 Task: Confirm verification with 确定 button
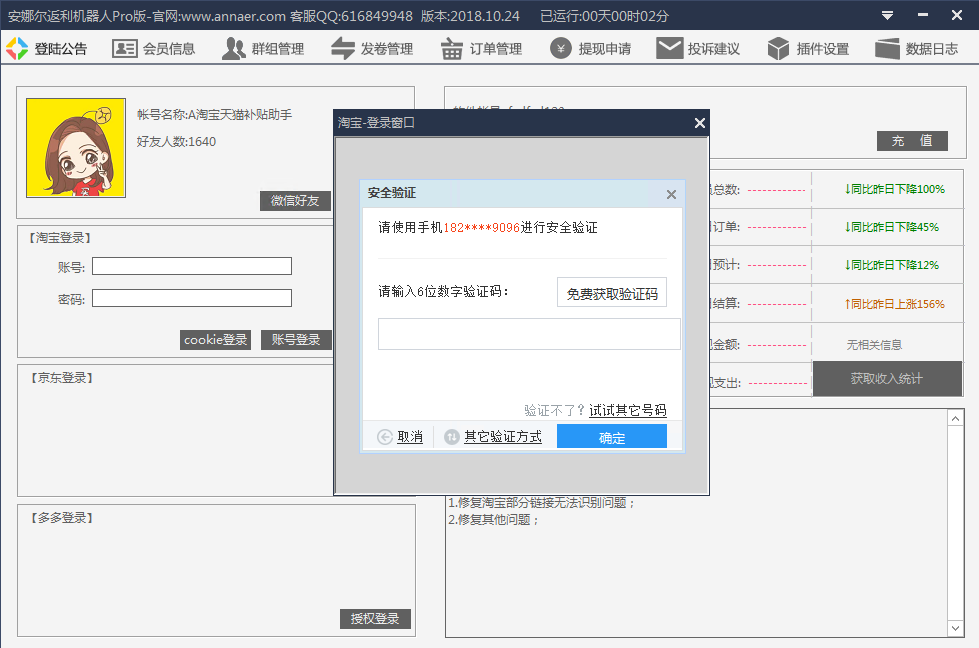tap(612, 437)
